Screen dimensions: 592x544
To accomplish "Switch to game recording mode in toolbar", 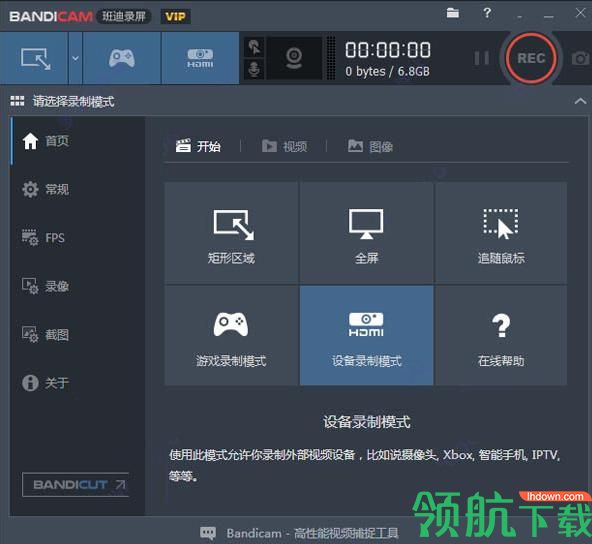I will pos(122,58).
